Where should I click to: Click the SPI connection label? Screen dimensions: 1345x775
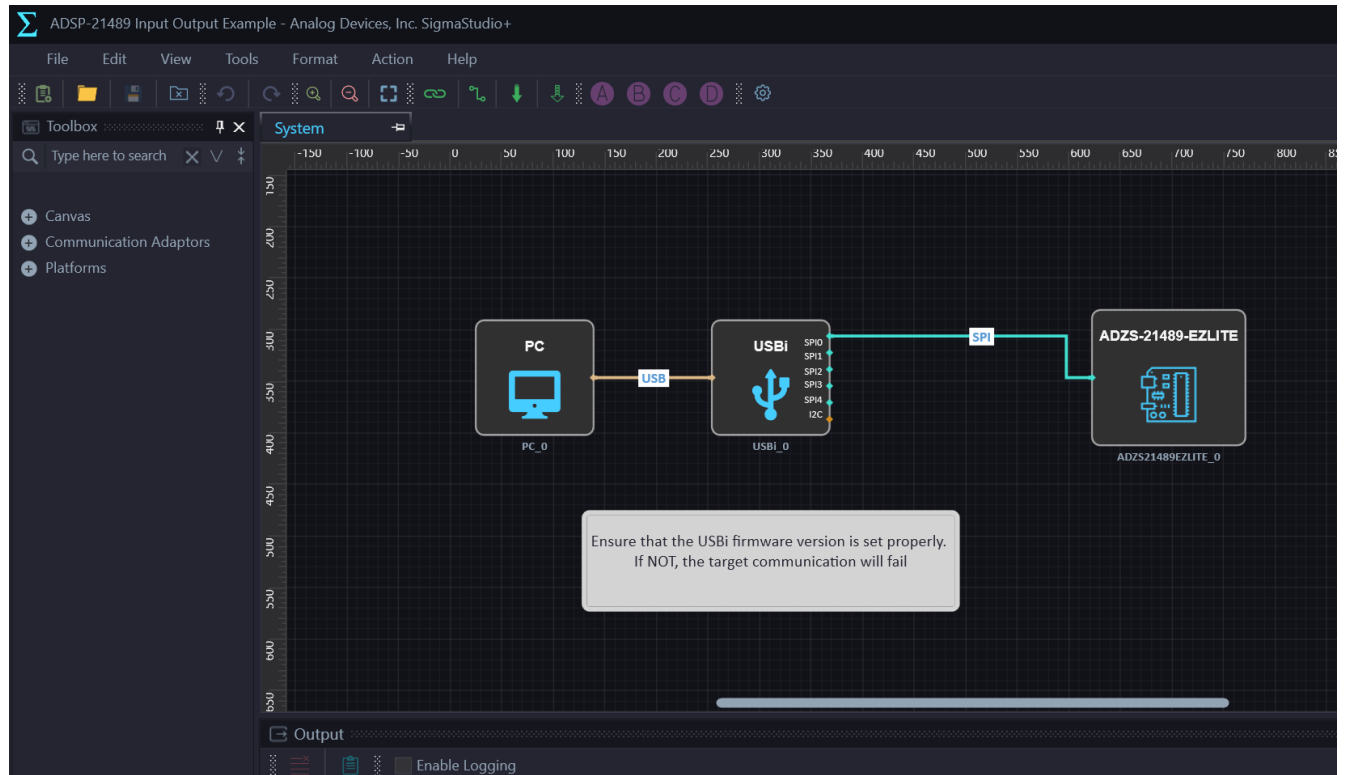pos(981,337)
